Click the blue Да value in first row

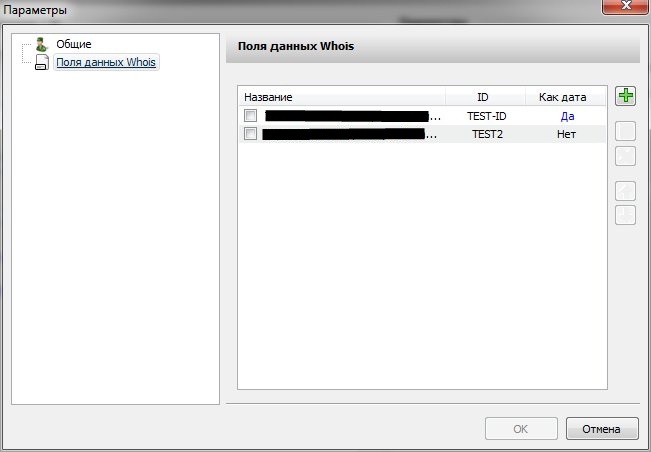click(567, 116)
